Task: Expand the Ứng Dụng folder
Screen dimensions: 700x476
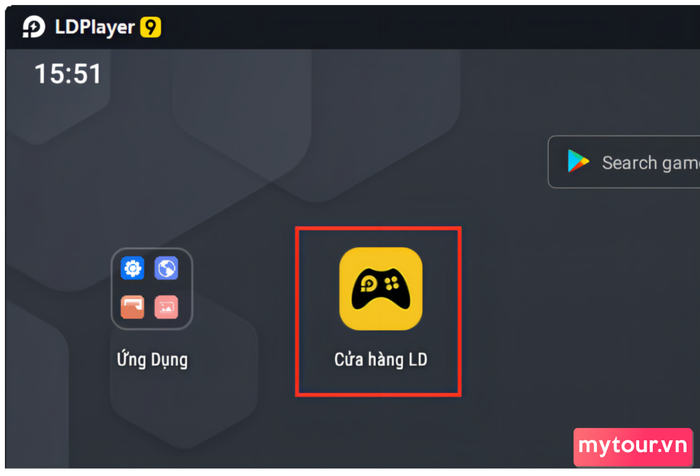Action: [152, 289]
